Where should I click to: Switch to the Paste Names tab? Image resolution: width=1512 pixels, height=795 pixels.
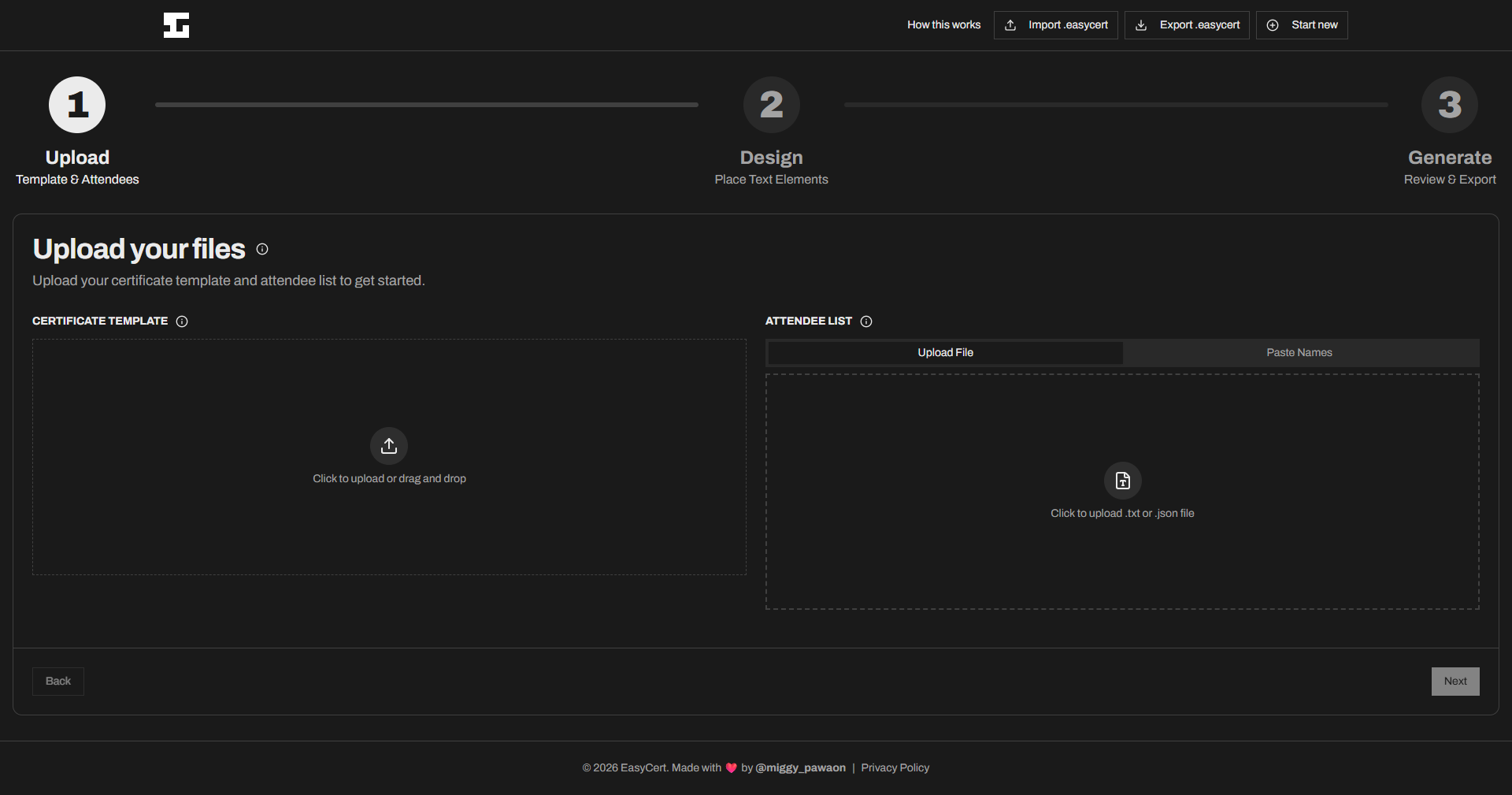(1299, 353)
